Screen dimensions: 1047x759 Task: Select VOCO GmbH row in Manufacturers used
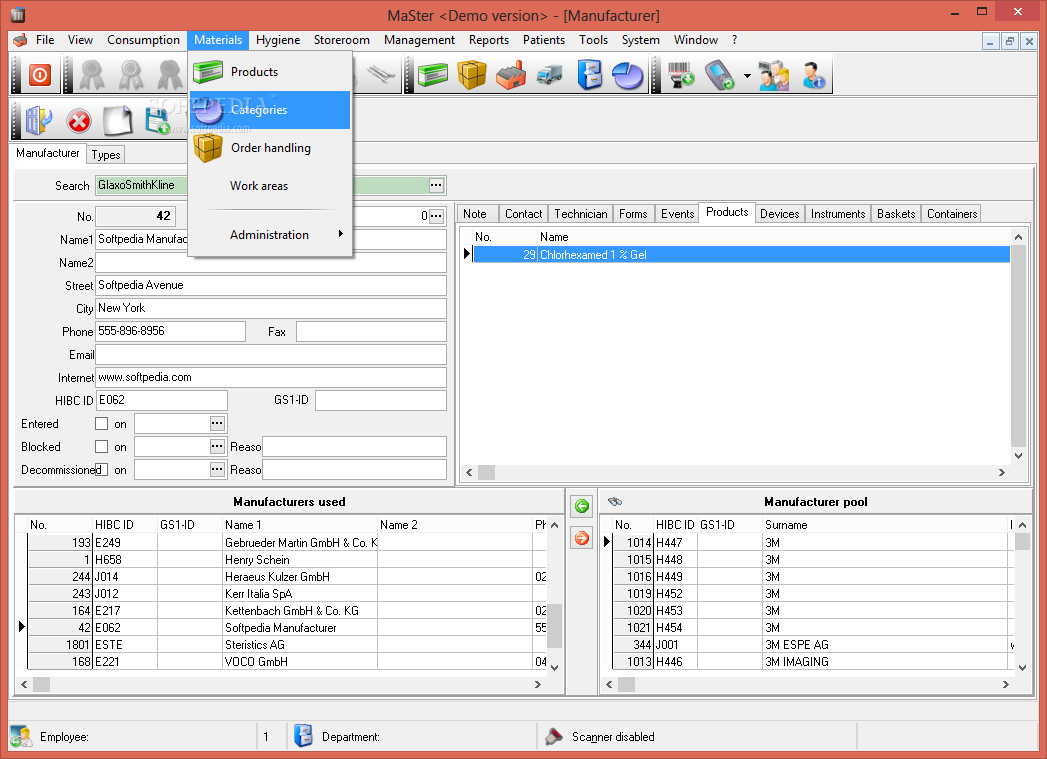pyautogui.click(x=287, y=662)
